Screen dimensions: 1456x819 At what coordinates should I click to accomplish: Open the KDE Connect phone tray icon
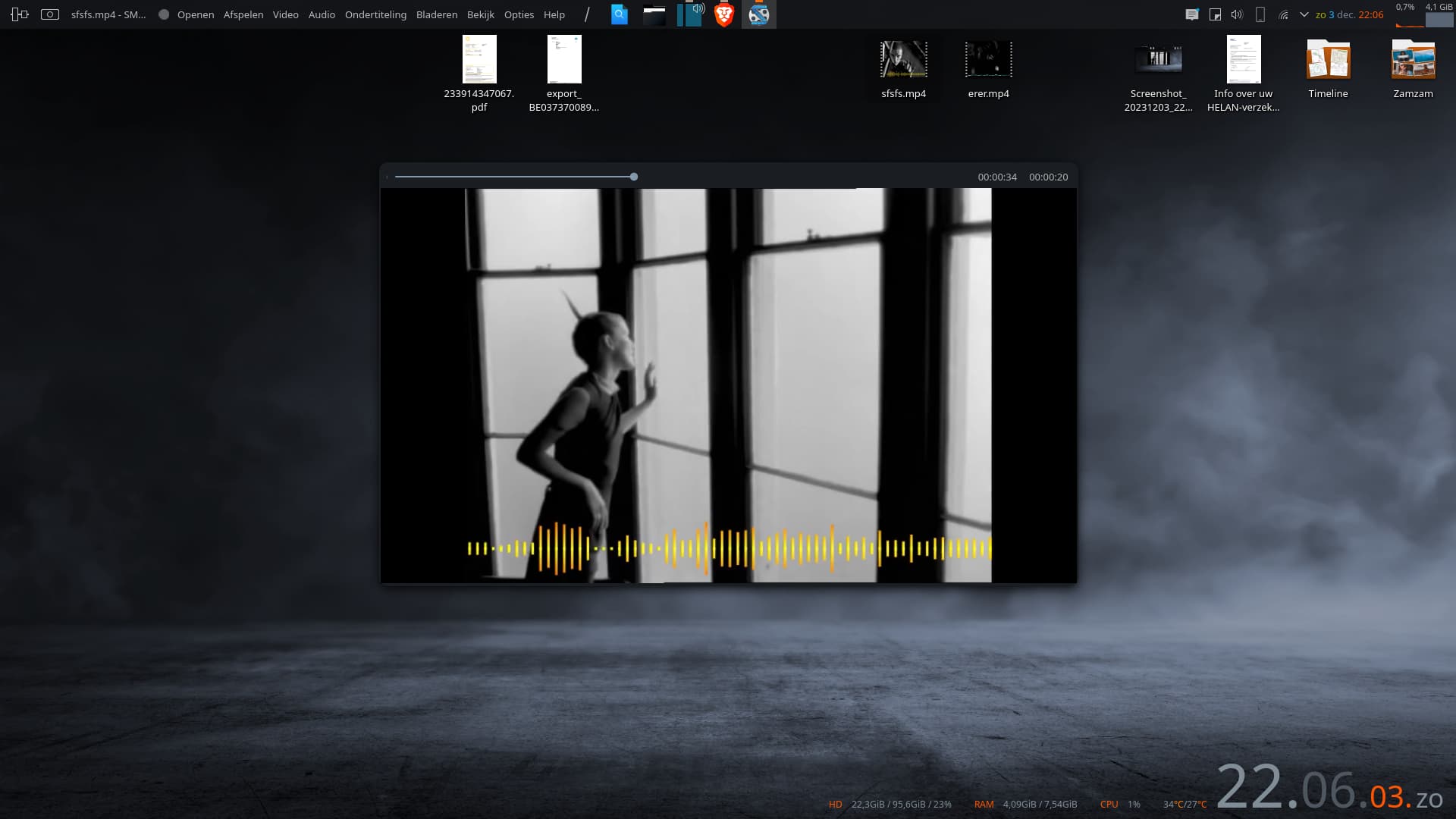[x=1260, y=14]
